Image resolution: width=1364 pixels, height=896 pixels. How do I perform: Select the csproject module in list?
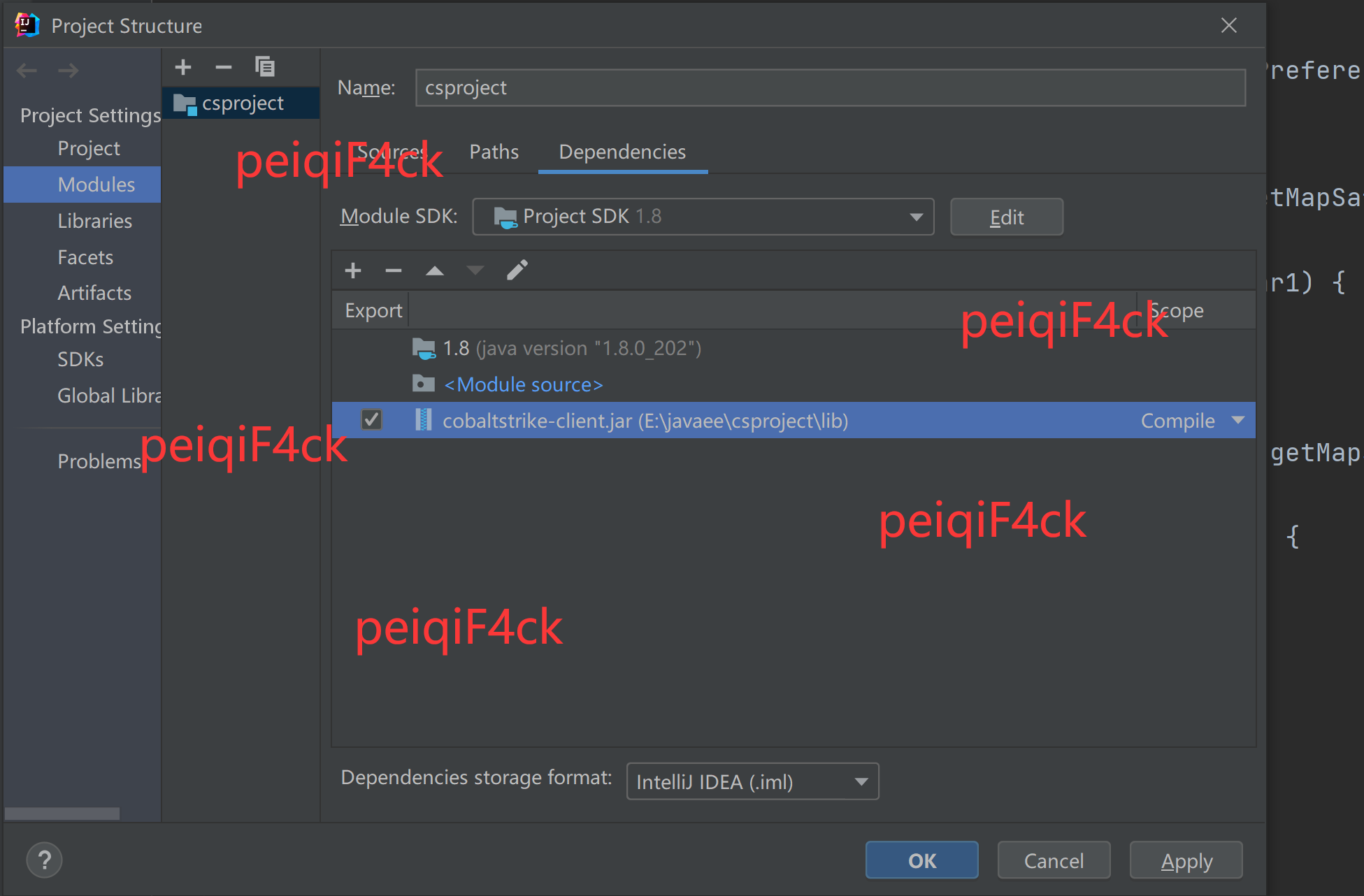[241, 103]
